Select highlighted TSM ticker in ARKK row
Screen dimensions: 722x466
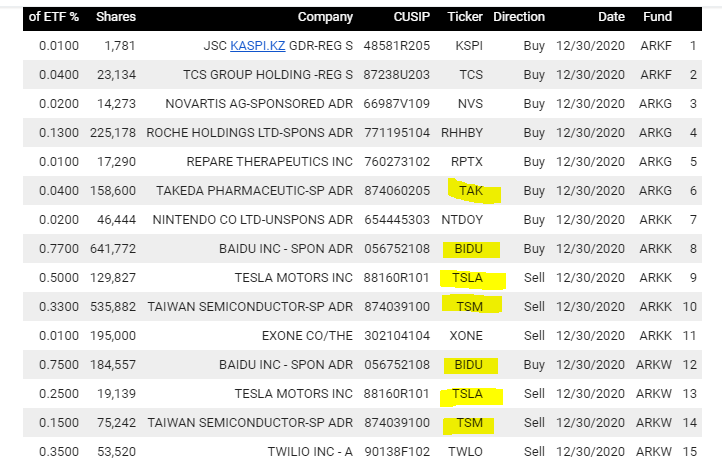coord(470,307)
